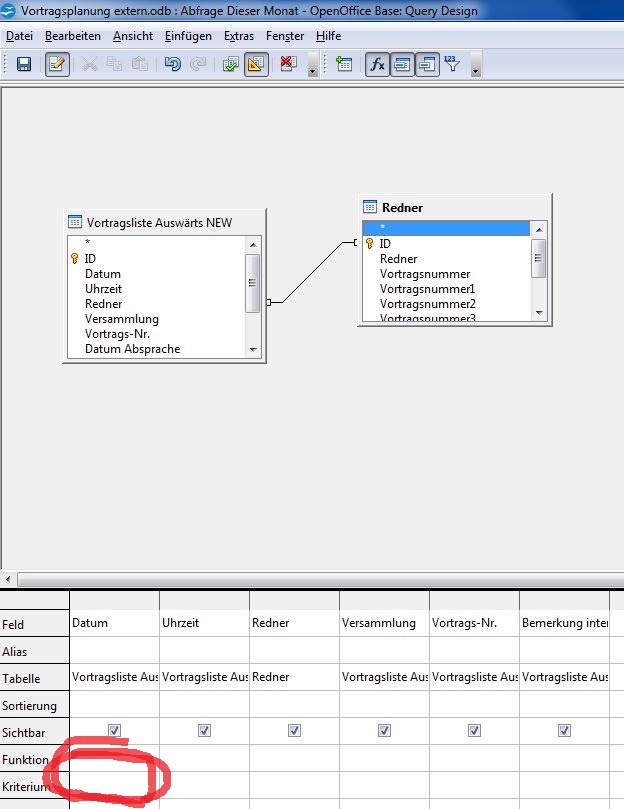This screenshot has height=809, width=624.
Task: Select the Versammlung field in Vortragsliste table
Action: click(x=122, y=319)
